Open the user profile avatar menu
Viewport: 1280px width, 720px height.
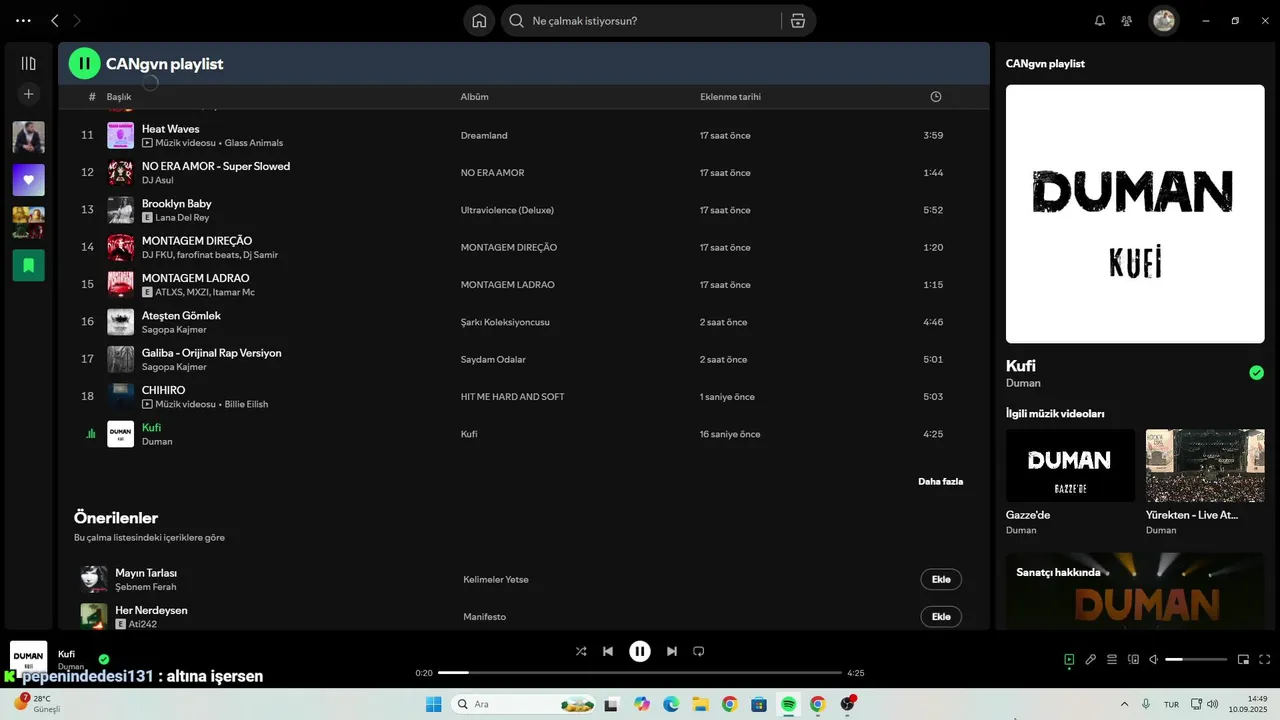point(1163,20)
